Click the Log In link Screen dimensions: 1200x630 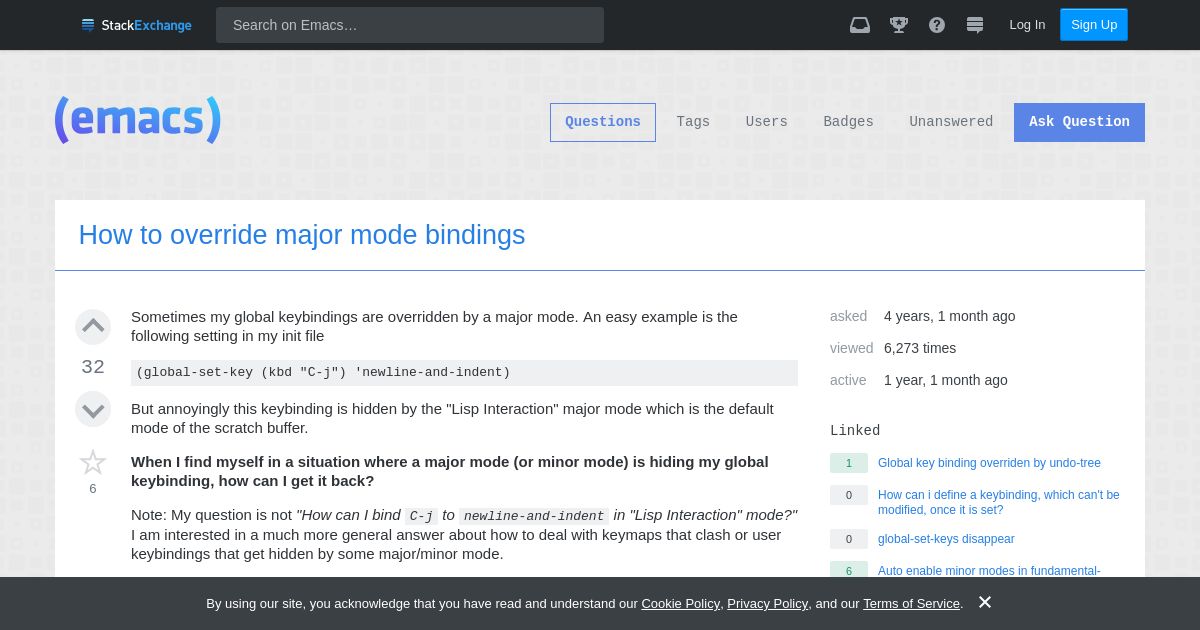tap(1027, 25)
